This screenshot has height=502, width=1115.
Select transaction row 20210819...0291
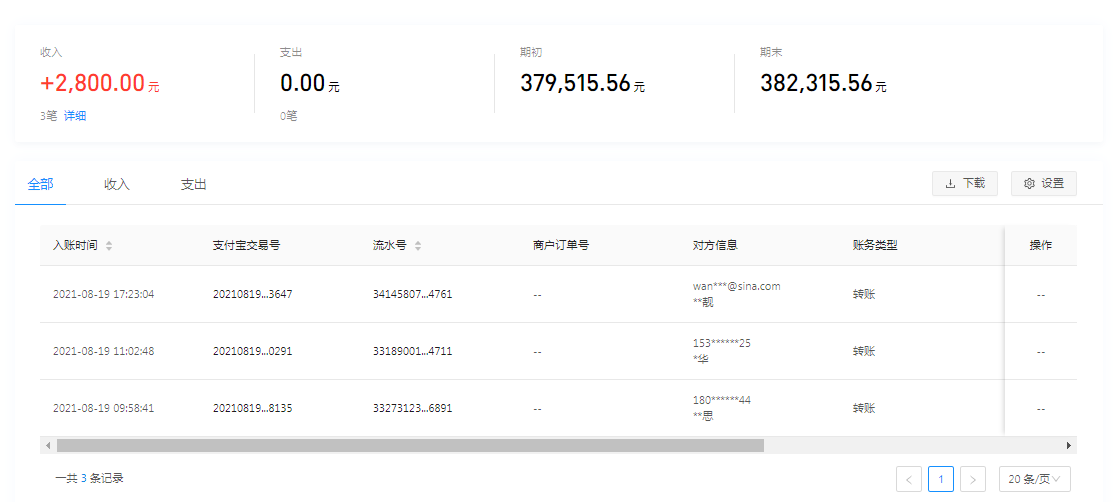click(252, 352)
